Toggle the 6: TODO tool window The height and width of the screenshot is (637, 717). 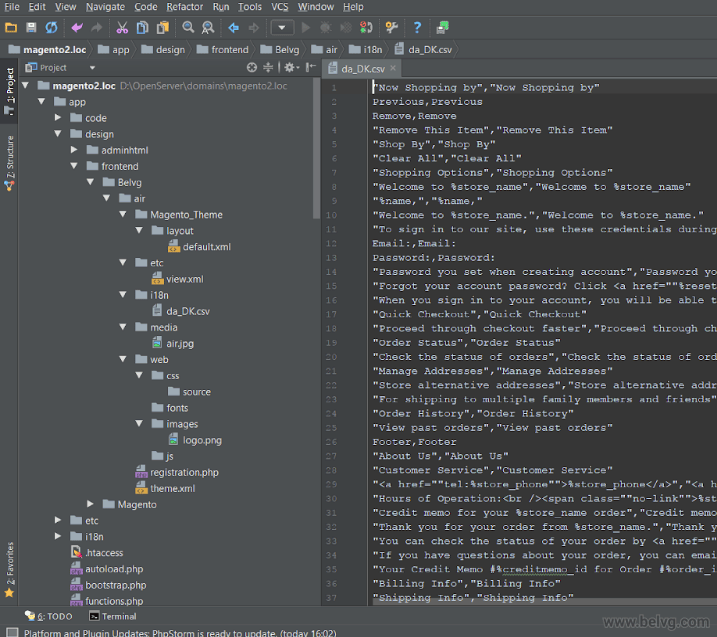[48, 616]
